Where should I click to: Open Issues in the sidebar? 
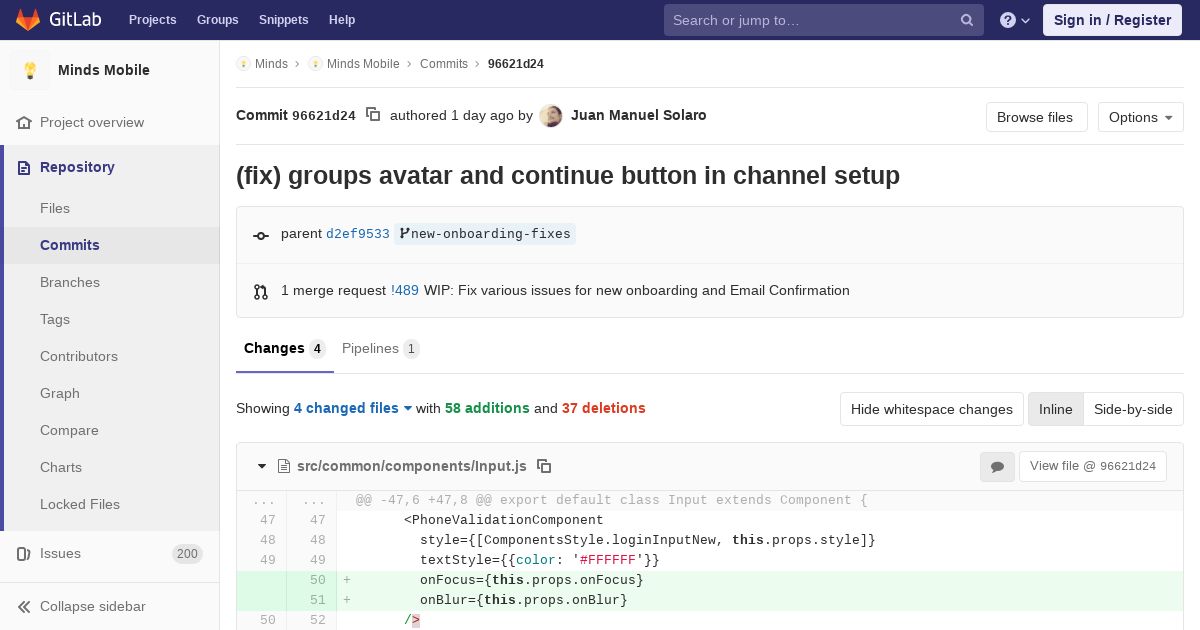tap(60, 553)
